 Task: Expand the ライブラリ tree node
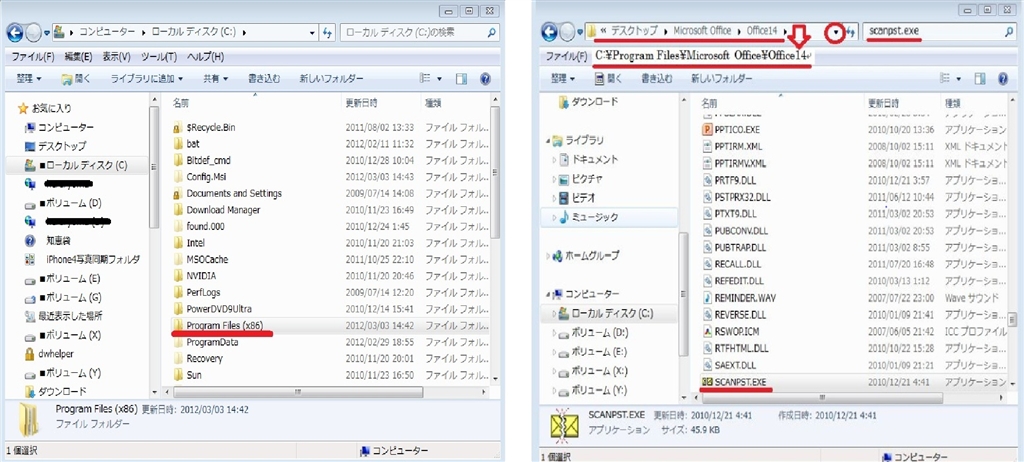tap(547, 140)
